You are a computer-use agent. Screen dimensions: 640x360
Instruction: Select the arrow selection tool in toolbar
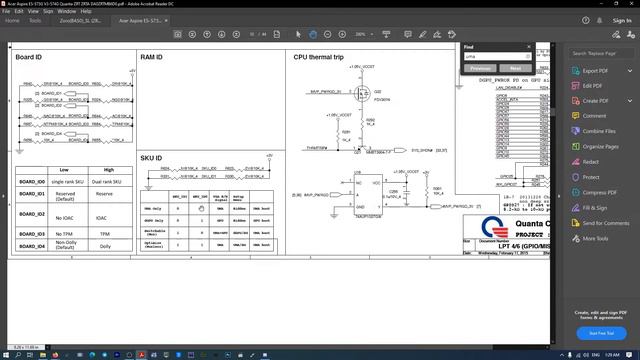tap(298, 35)
